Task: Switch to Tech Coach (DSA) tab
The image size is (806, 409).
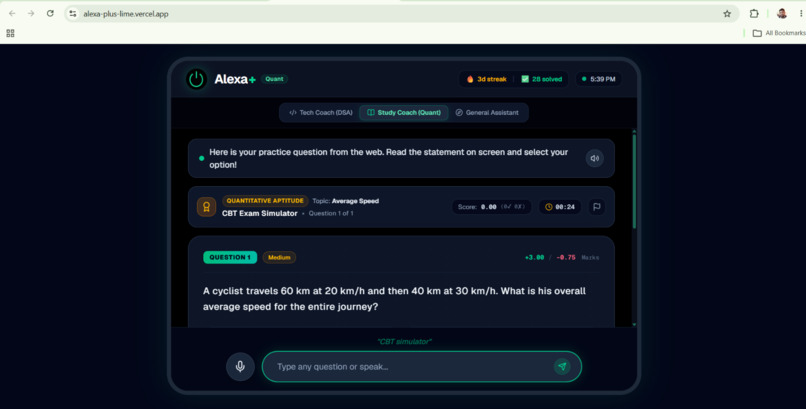Action: coord(321,113)
